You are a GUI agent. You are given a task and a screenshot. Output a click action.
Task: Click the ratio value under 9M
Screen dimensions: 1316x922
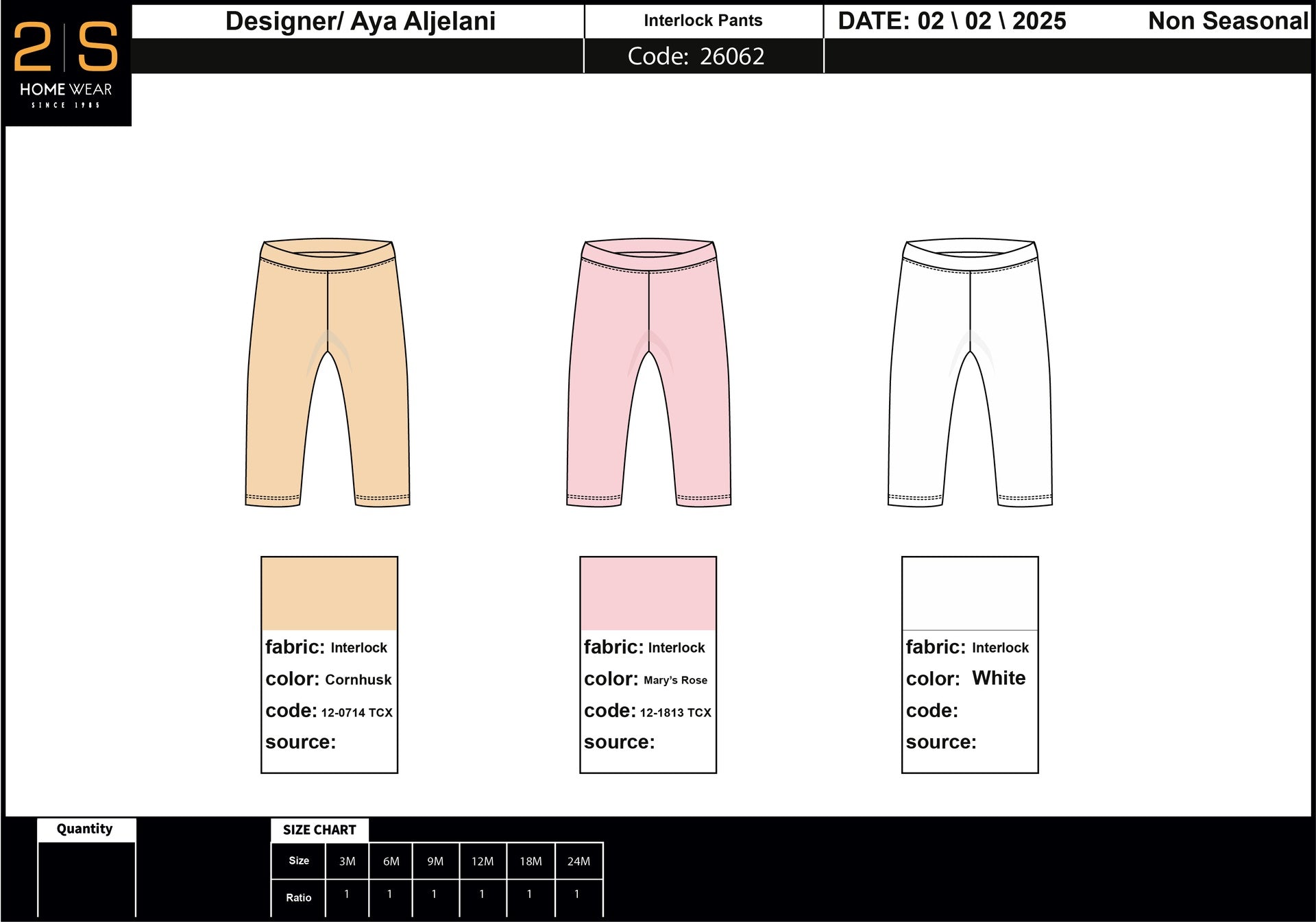(x=434, y=895)
